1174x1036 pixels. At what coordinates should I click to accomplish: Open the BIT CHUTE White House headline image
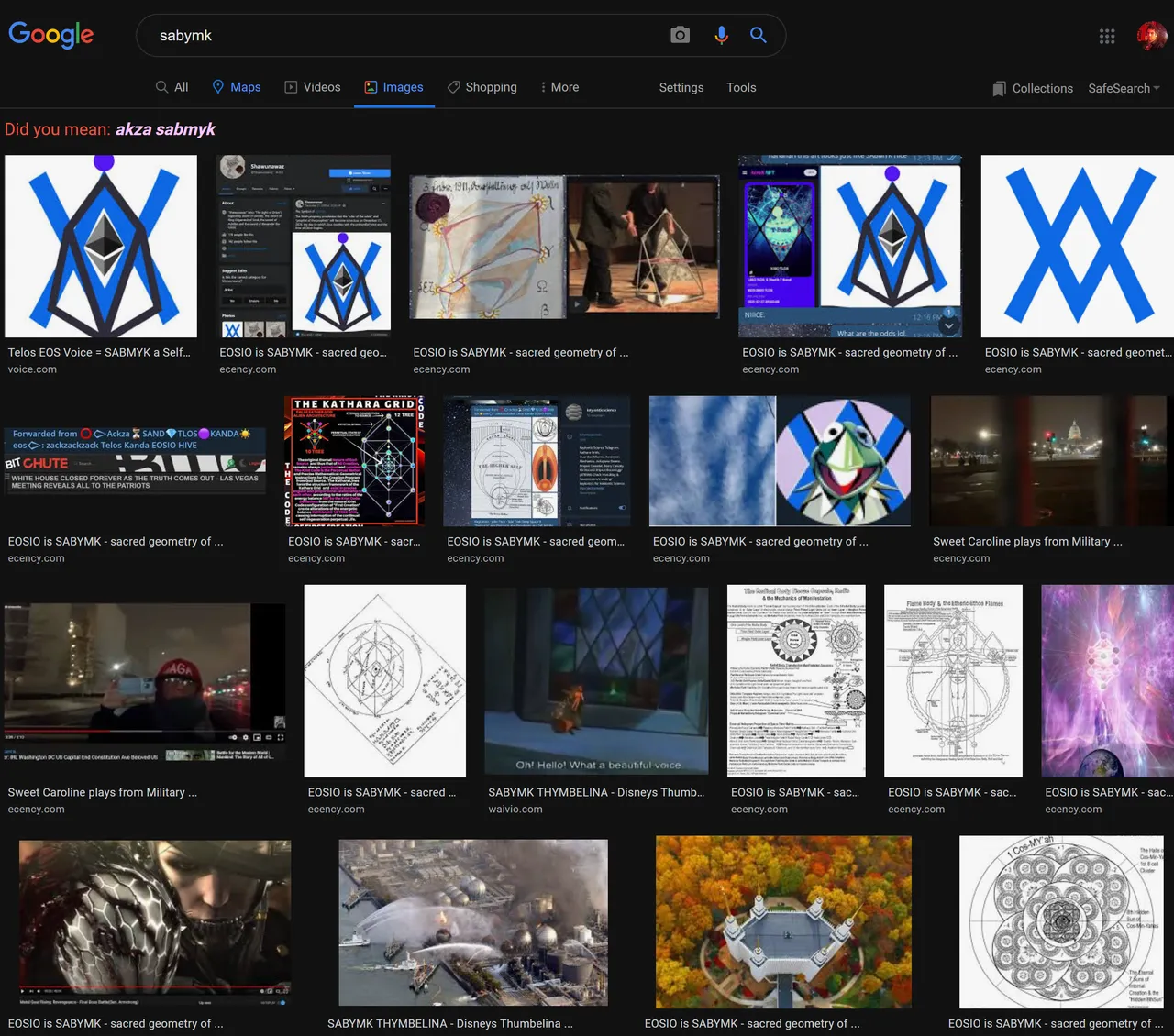tap(135, 461)
